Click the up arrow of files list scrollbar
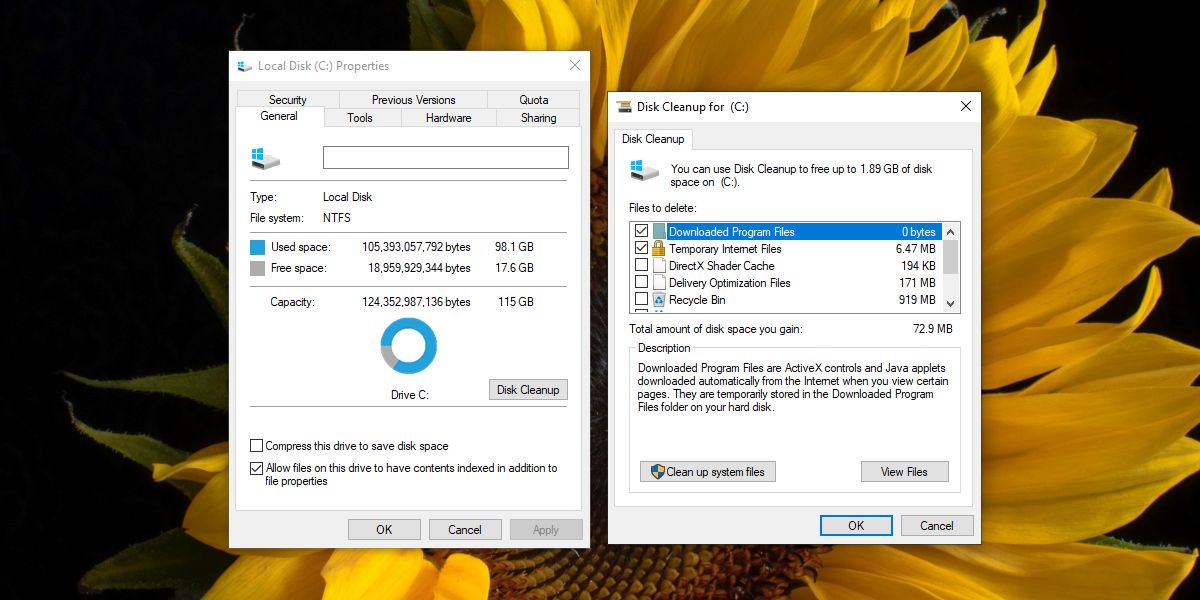Viewport: 1200px width, 600px height. click(951, 230)
